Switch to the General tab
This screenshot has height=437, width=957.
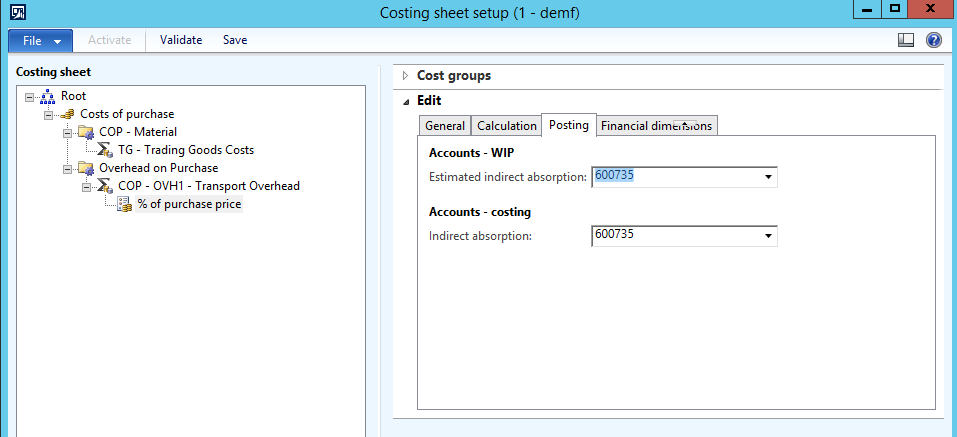click(444, 126)
